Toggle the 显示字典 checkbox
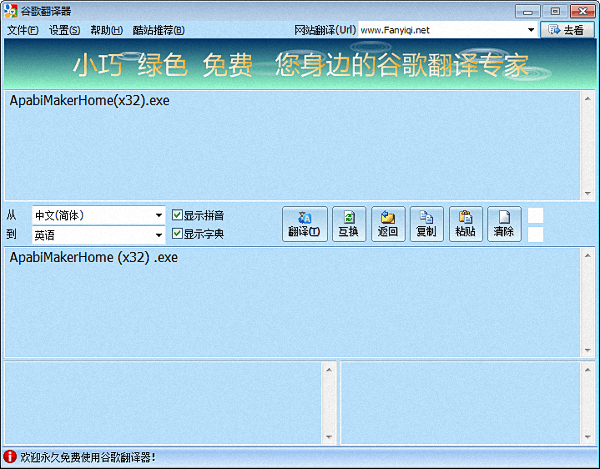The width and height of the screenshot is (600, 469). [x=177, y=234]
